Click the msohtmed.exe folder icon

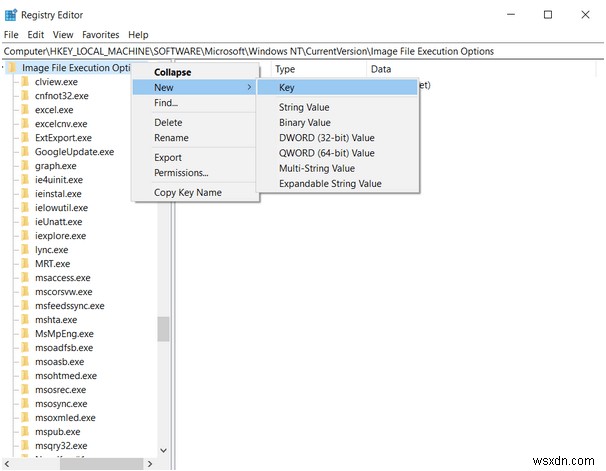pos(25,376)
